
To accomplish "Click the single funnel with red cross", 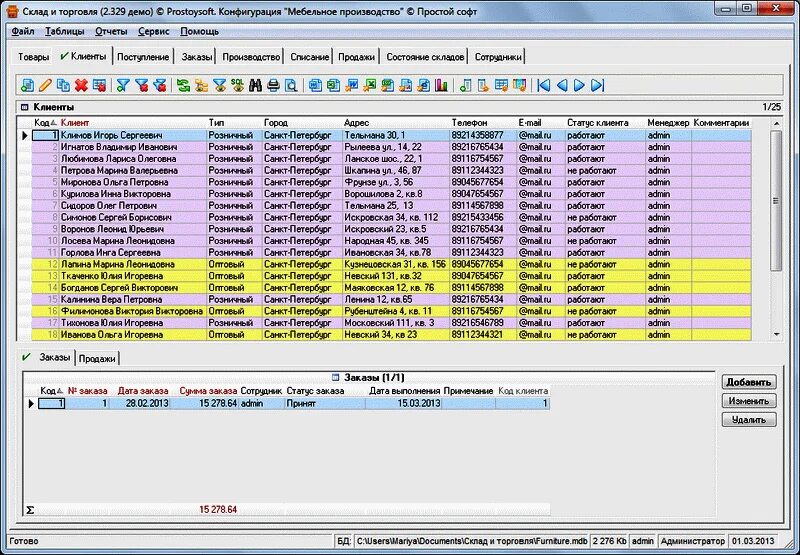I will (x=141, y=85).
